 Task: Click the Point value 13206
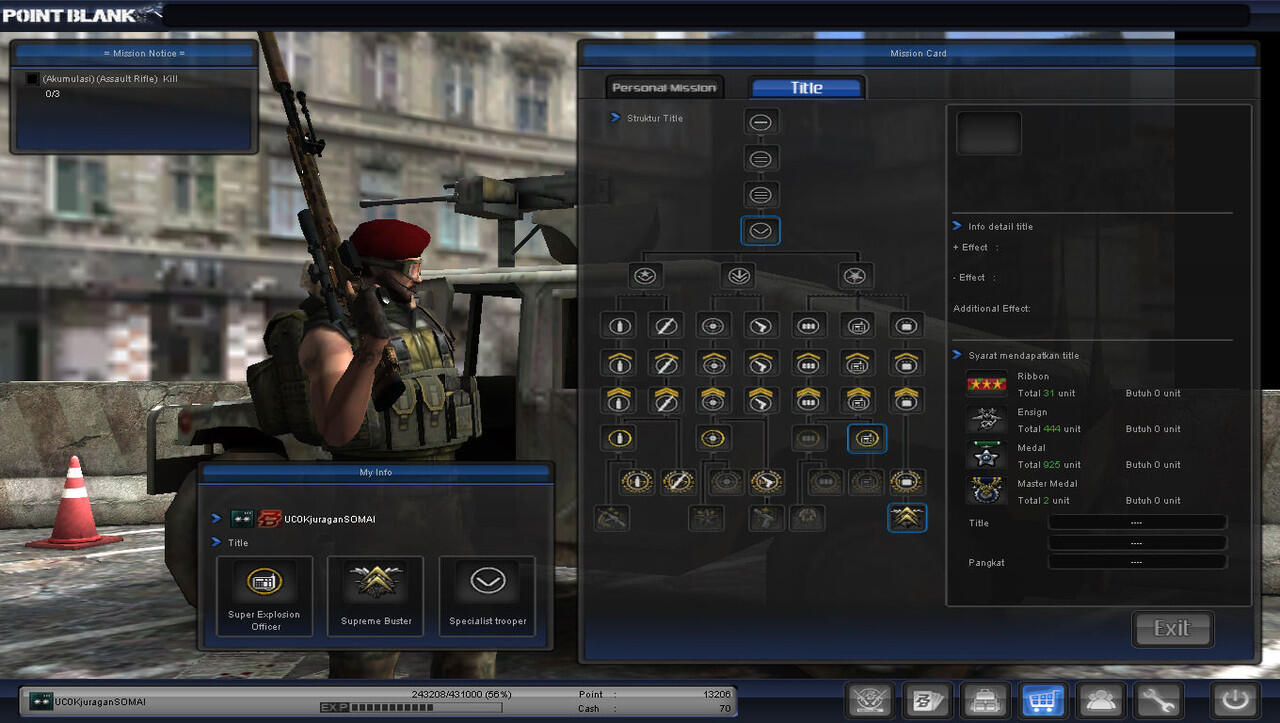[x=717, y=694]
